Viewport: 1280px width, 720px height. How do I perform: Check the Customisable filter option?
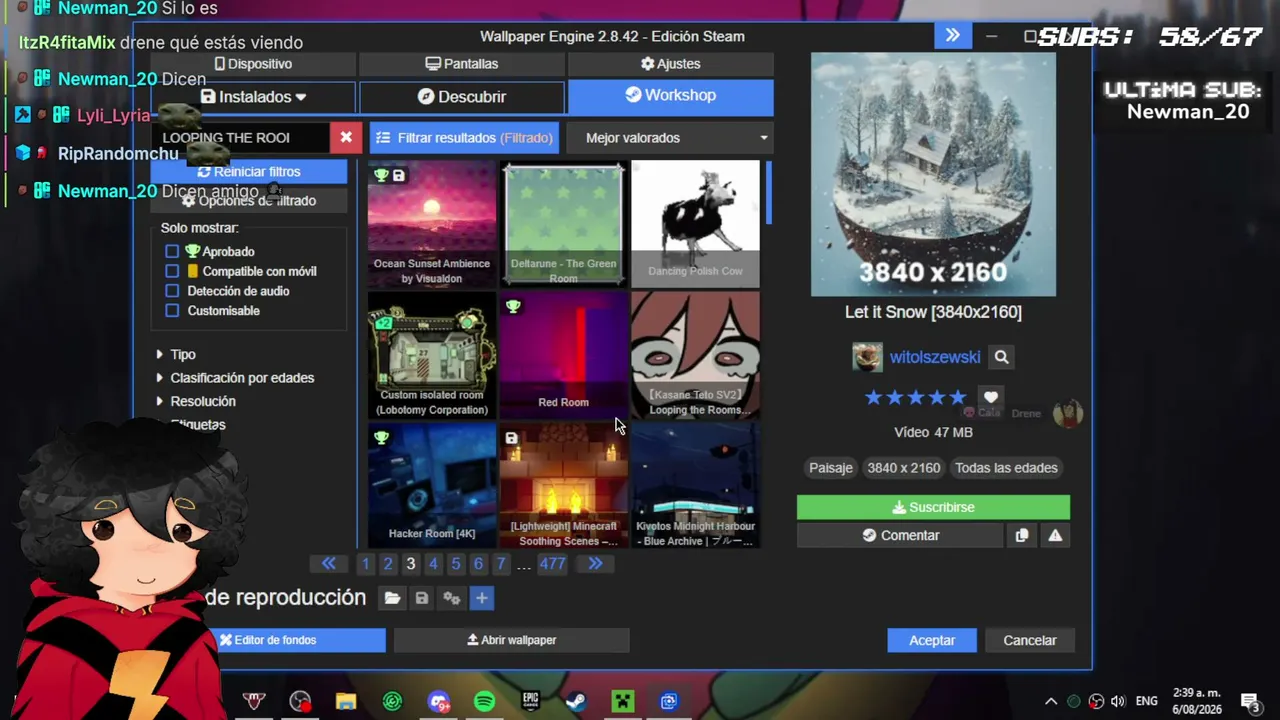[172, 311]
